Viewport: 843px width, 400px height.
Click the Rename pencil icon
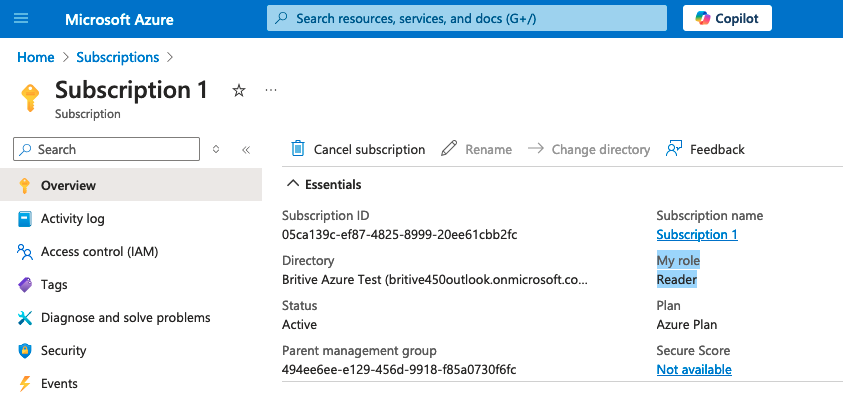pos(448,148)
